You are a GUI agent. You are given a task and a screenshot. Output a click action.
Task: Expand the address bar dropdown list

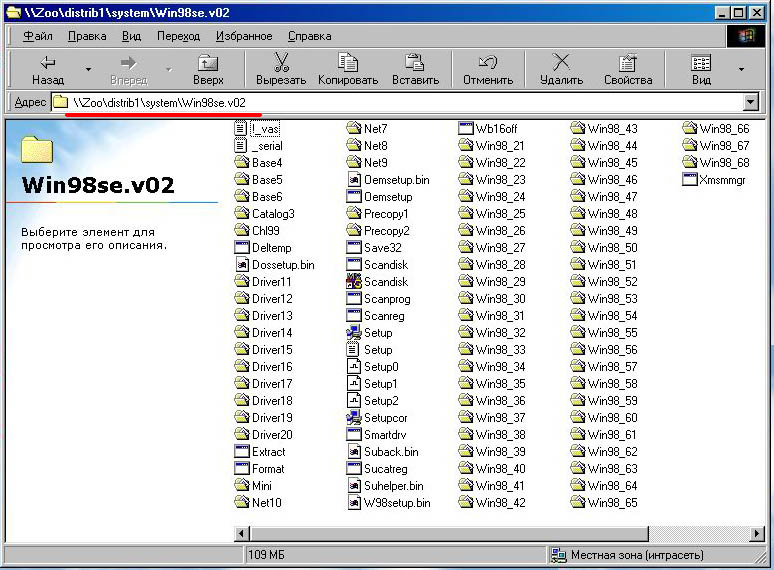click(x=750, y=103)
